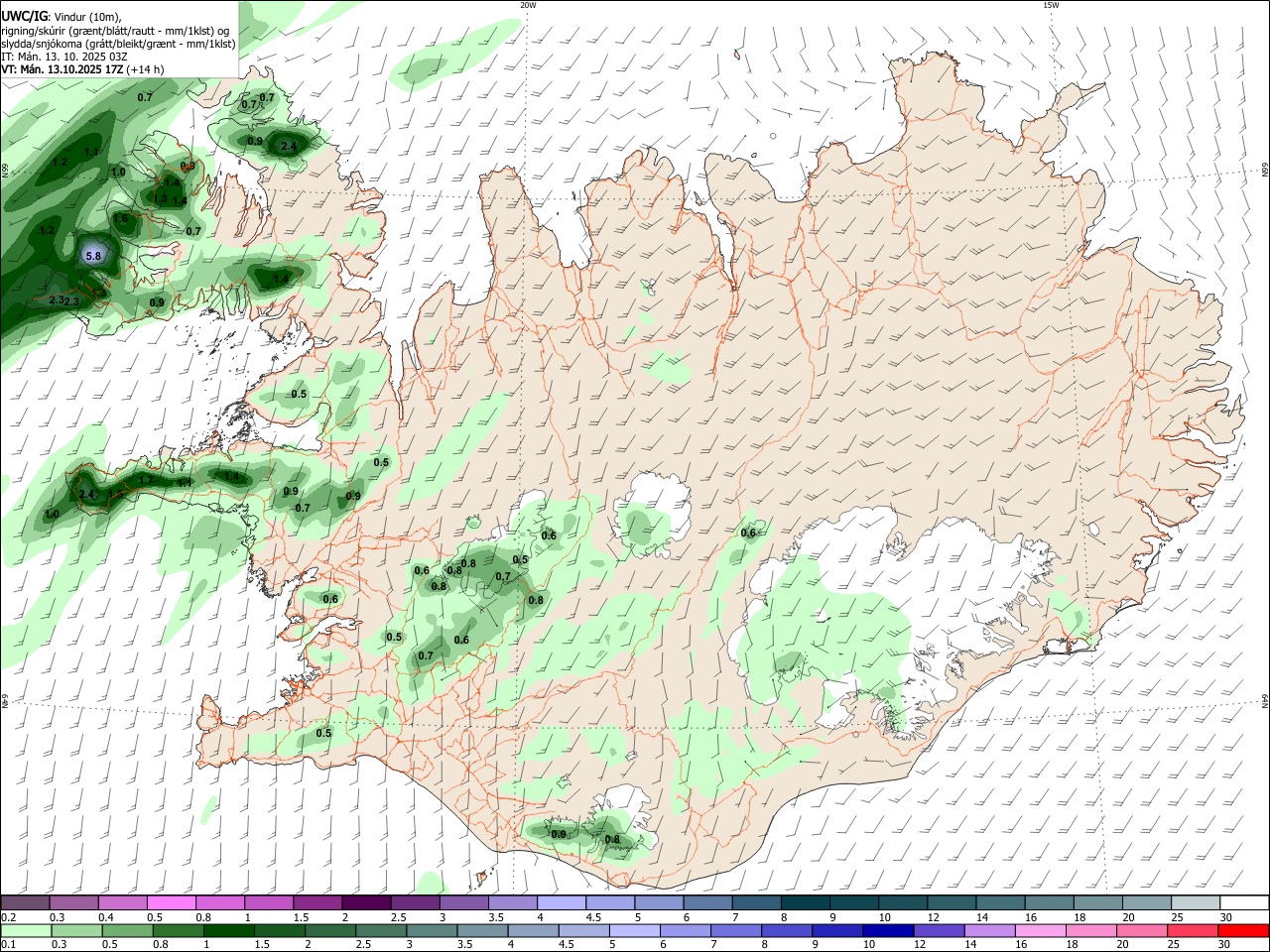Click the "15W" longitude label

click(x=1051, y=5)
